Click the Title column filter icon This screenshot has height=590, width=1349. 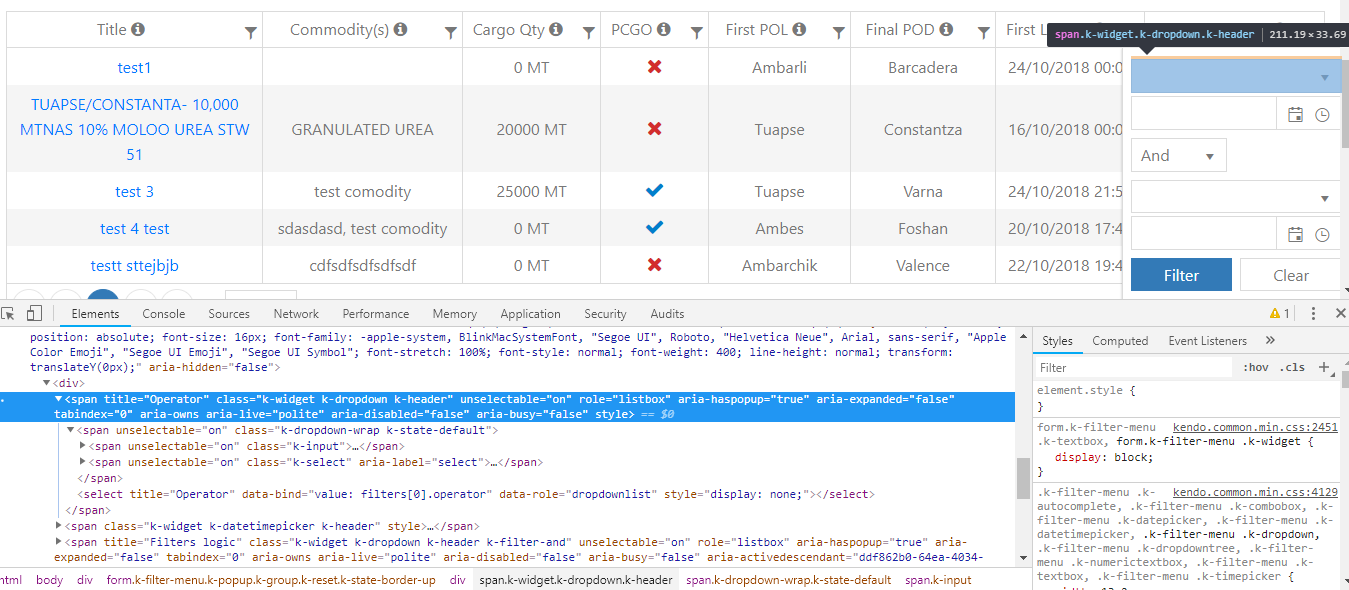coord(251,32)
